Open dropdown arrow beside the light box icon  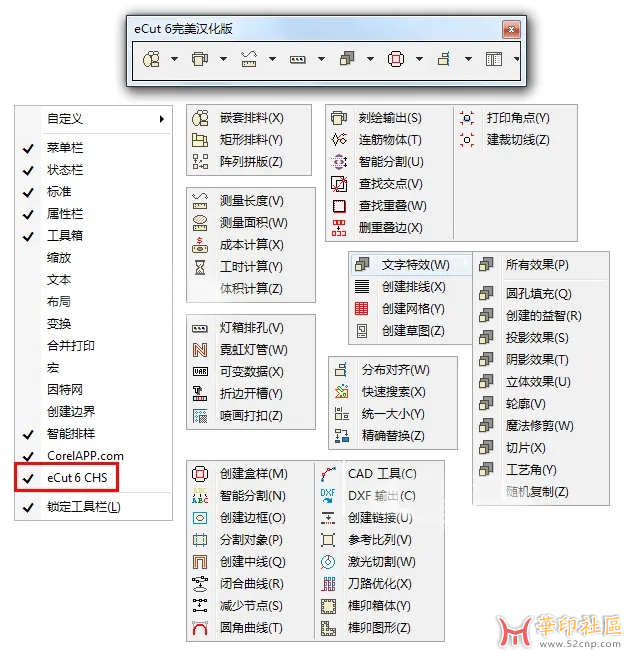click(321, 59)
